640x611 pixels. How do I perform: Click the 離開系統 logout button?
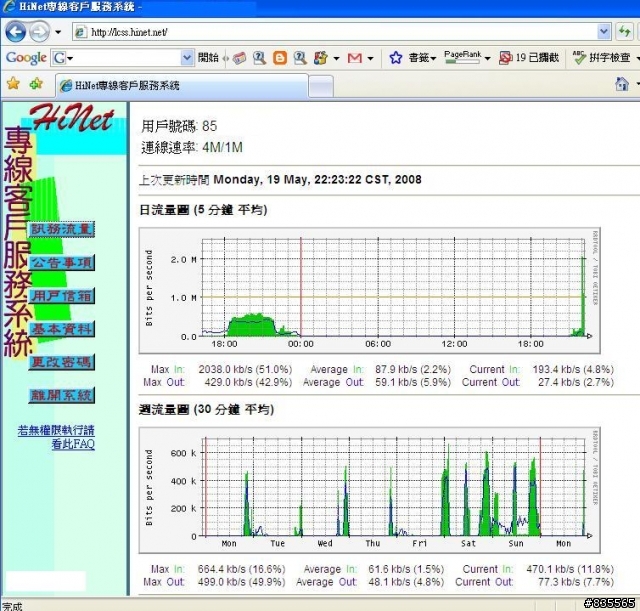62,395
